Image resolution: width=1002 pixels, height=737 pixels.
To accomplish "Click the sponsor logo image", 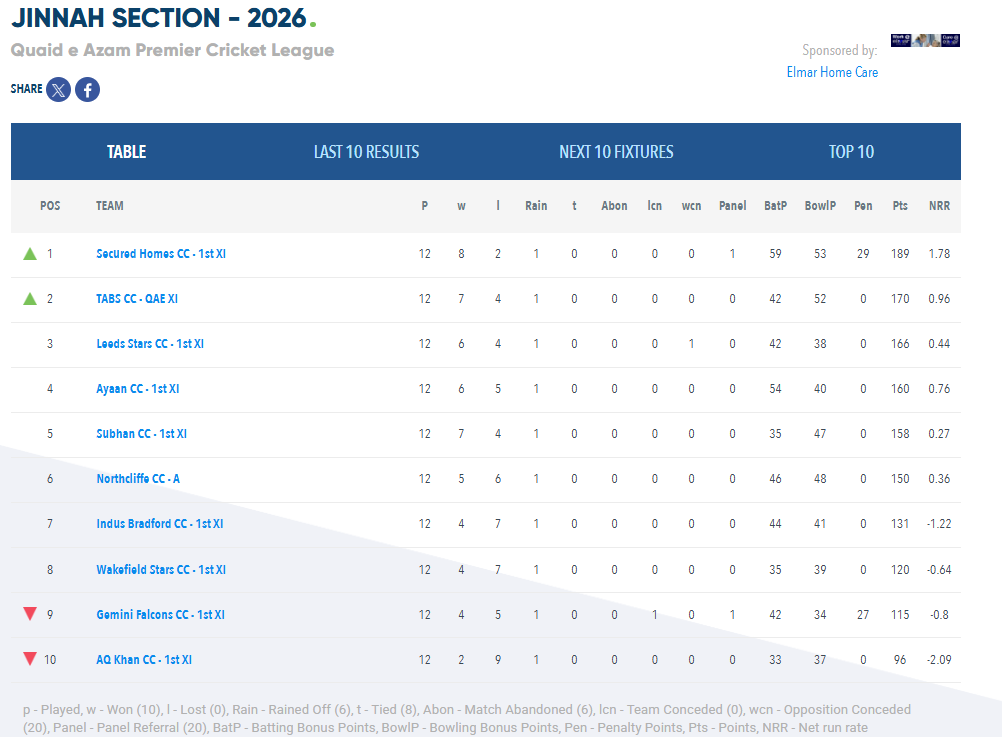I will click(925, 40).
